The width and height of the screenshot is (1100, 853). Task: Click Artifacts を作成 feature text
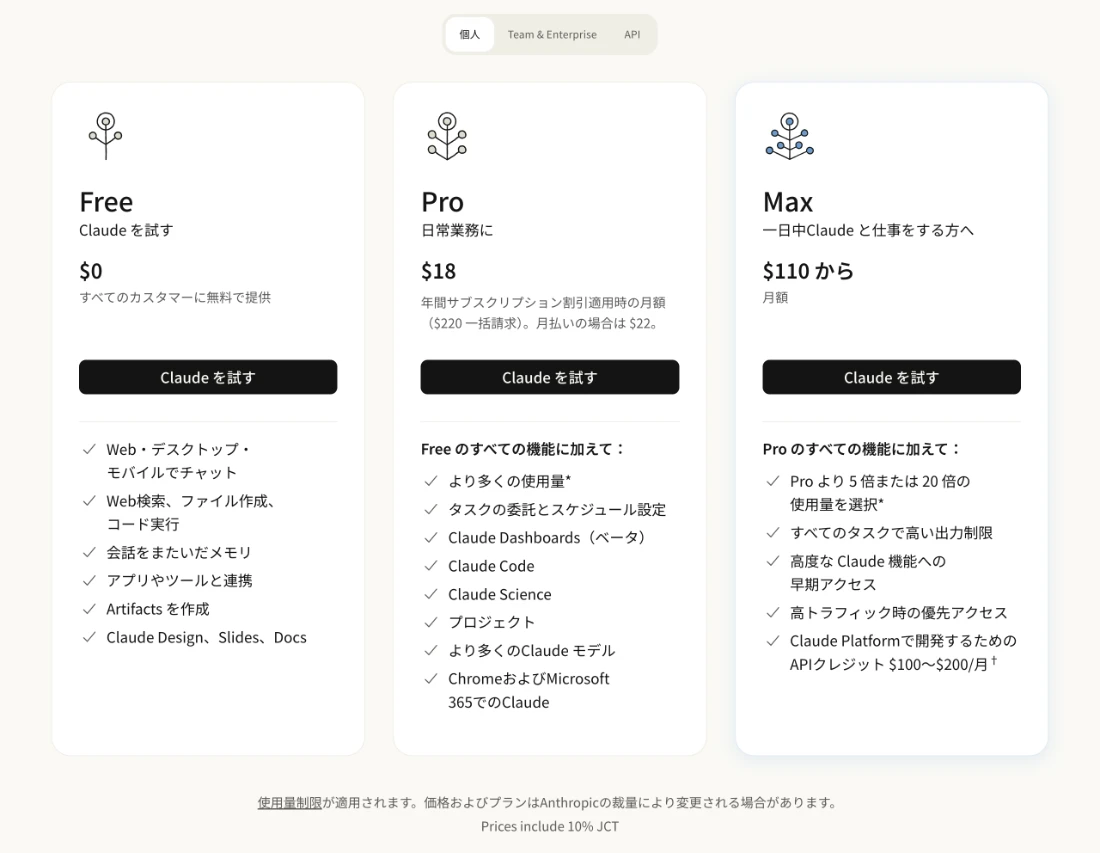click(158, 609)
